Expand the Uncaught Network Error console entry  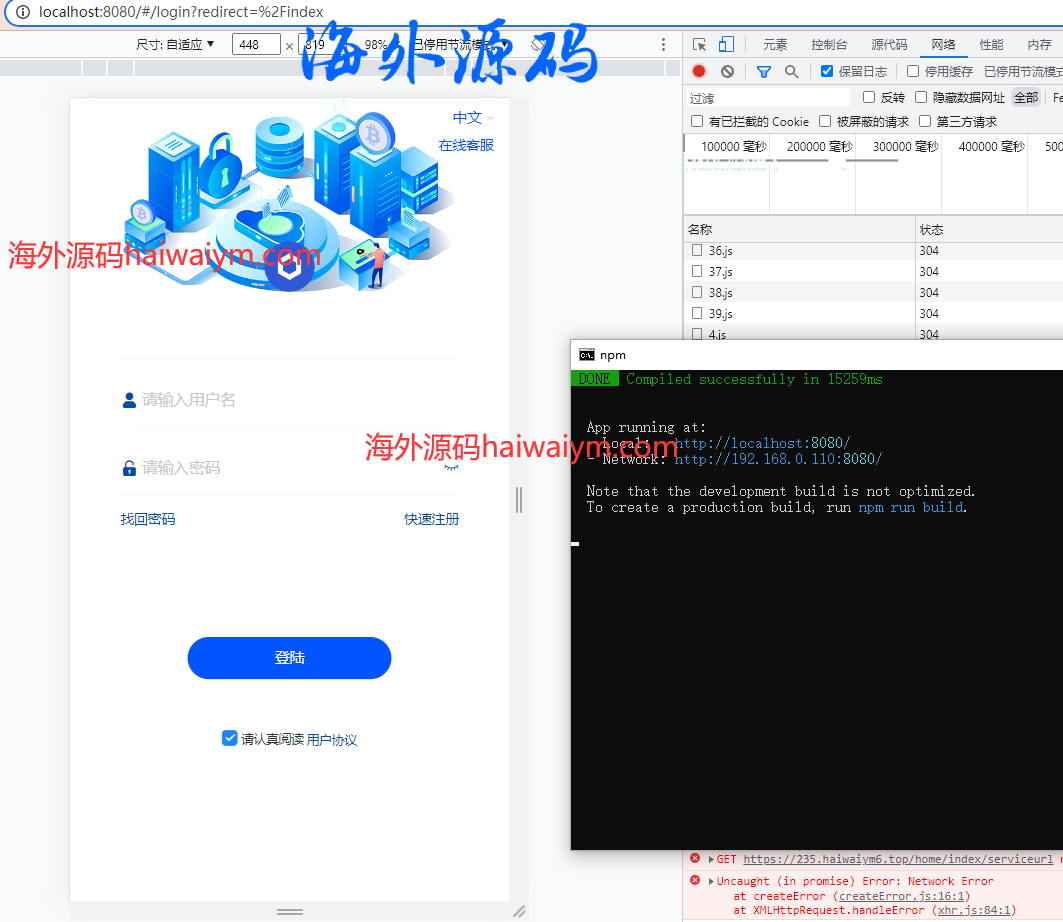click(x=710, y=881)
